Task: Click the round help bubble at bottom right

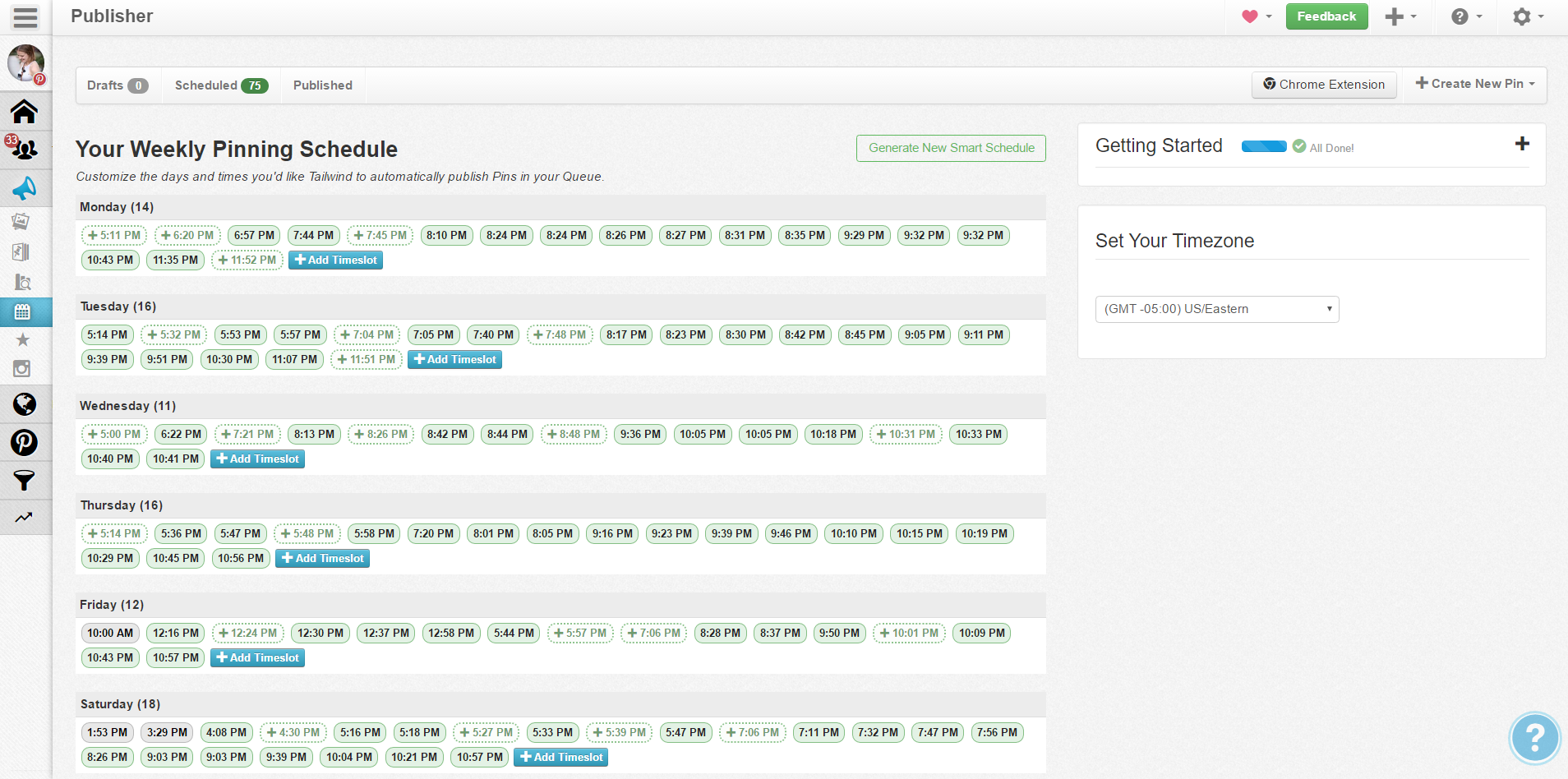Action: pos(1534,737)
